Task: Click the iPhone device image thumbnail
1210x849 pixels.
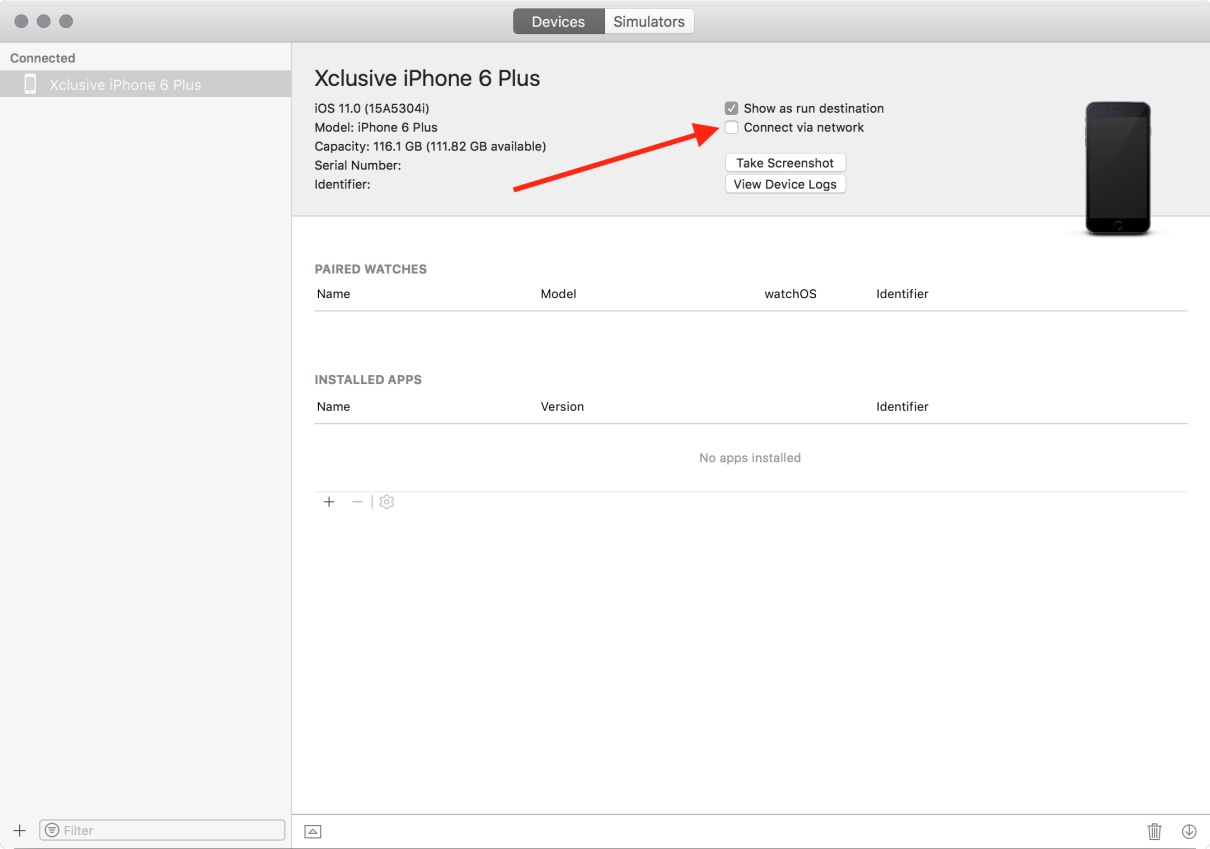Action: (x=1118, y=168)
